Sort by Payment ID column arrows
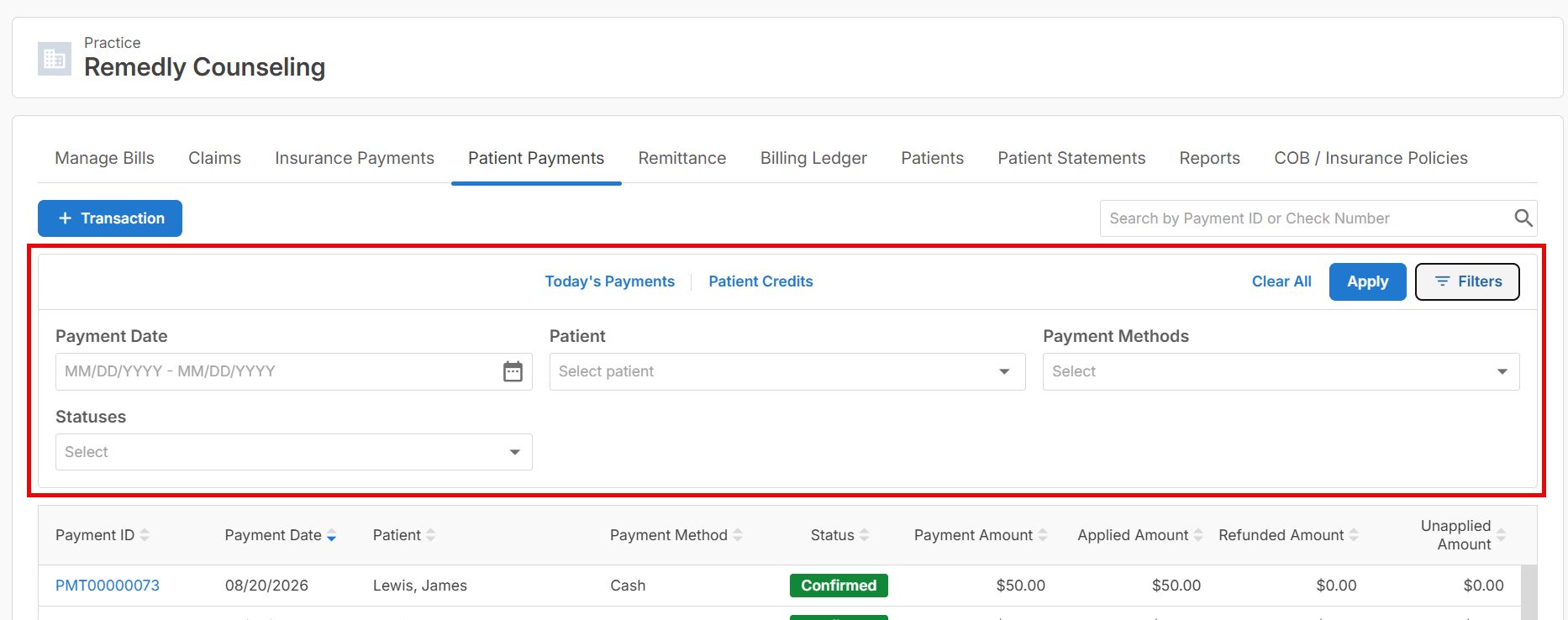This screenshot has width=1568, height=620. (x=145, y=535)
